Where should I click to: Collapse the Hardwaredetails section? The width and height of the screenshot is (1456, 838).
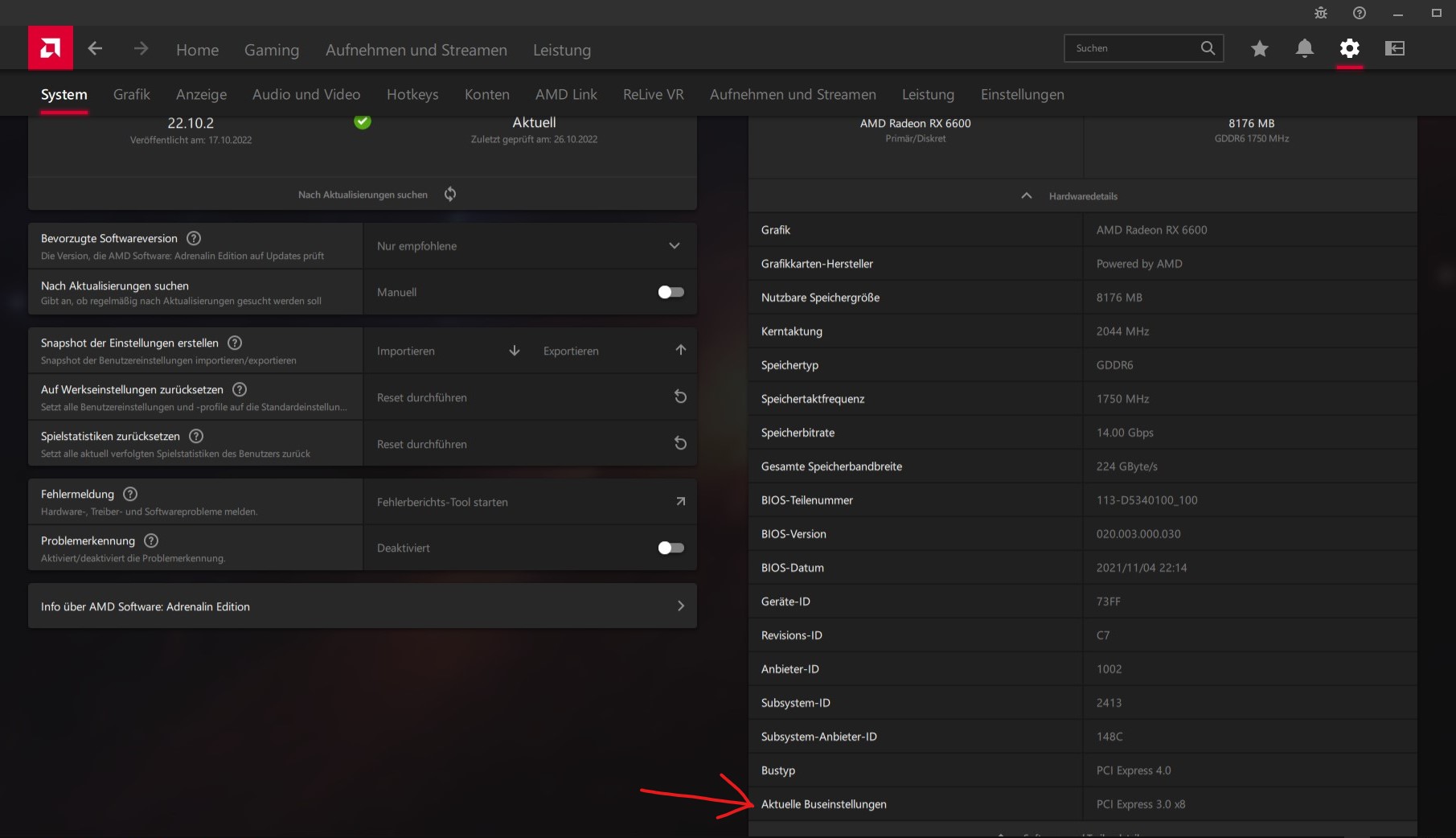1083,196
